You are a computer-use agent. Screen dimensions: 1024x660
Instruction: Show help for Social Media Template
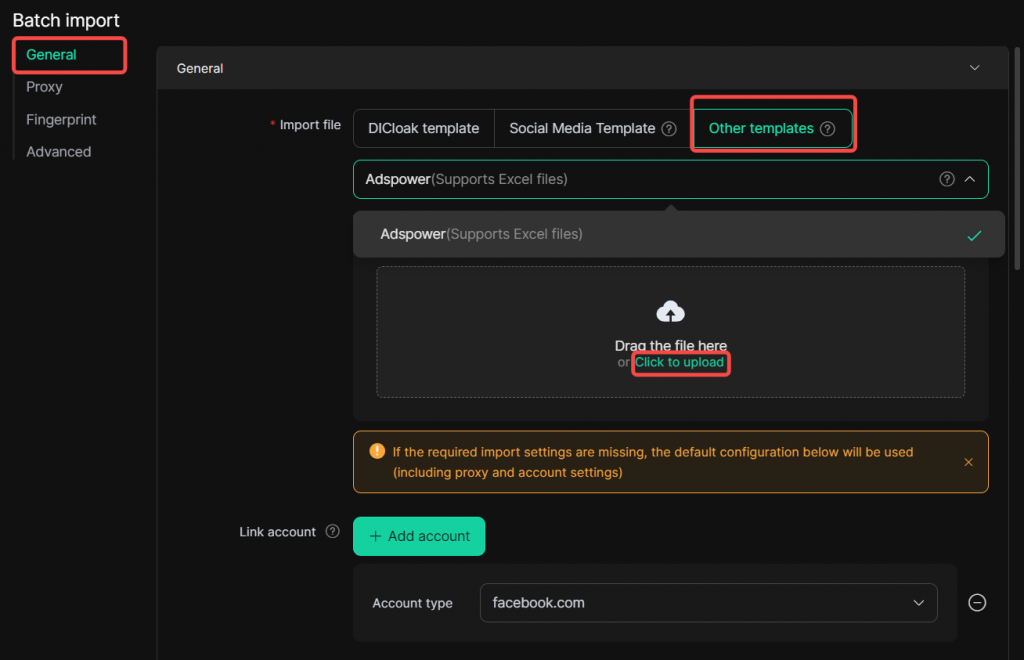(669, 129)
